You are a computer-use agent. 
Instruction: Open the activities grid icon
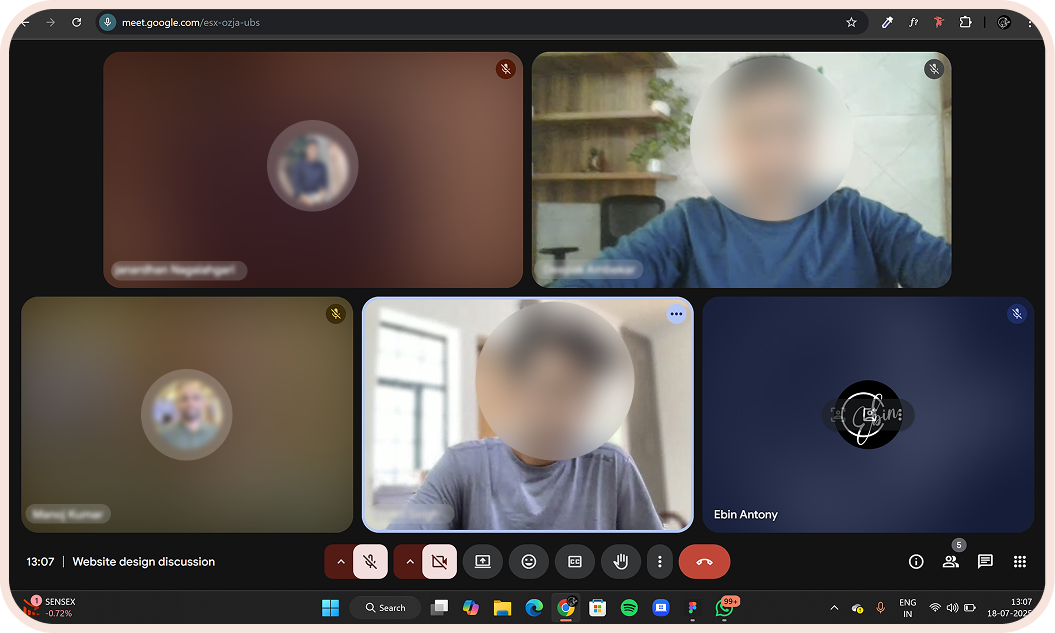click(x=1019, y=562)
